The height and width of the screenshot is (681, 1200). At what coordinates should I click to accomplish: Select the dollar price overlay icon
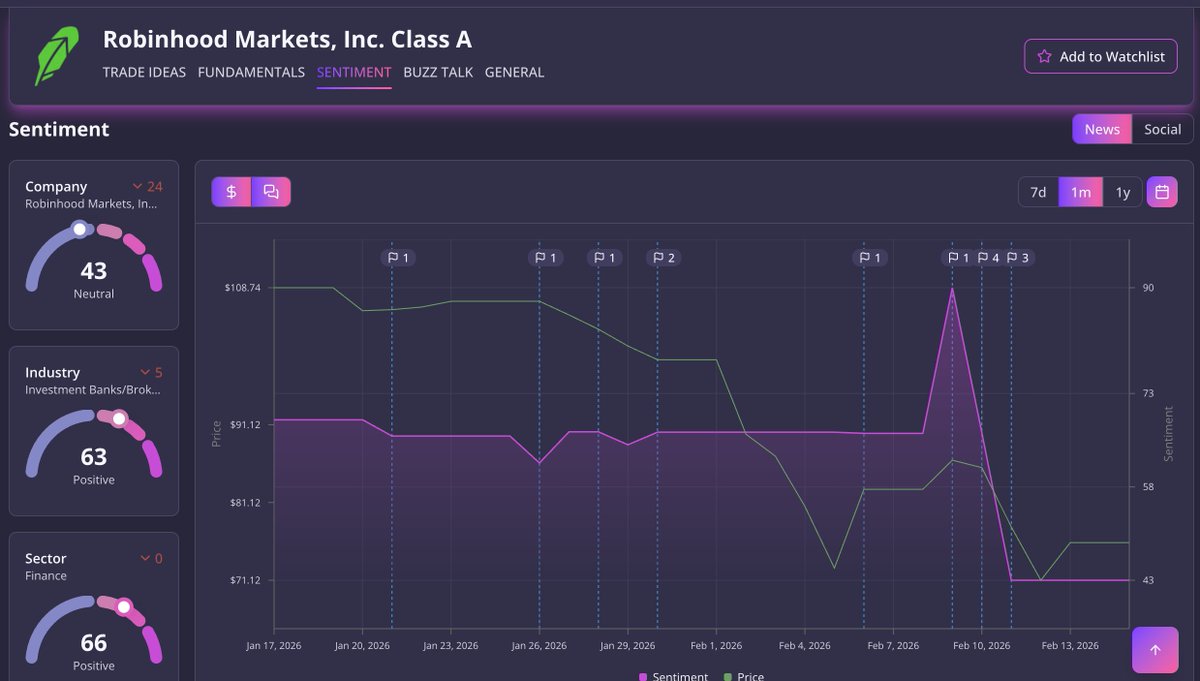231,190
